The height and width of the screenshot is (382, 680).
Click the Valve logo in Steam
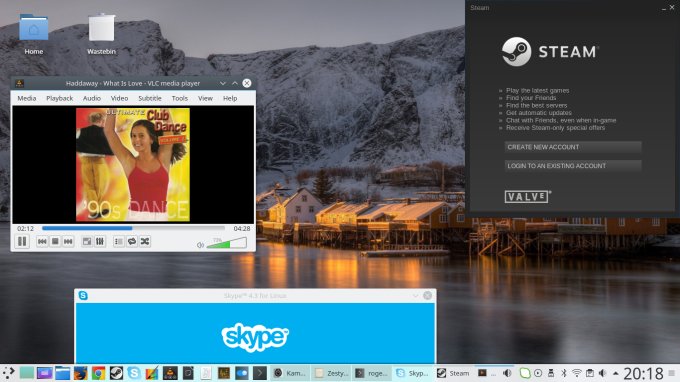(x=527, y=197)
